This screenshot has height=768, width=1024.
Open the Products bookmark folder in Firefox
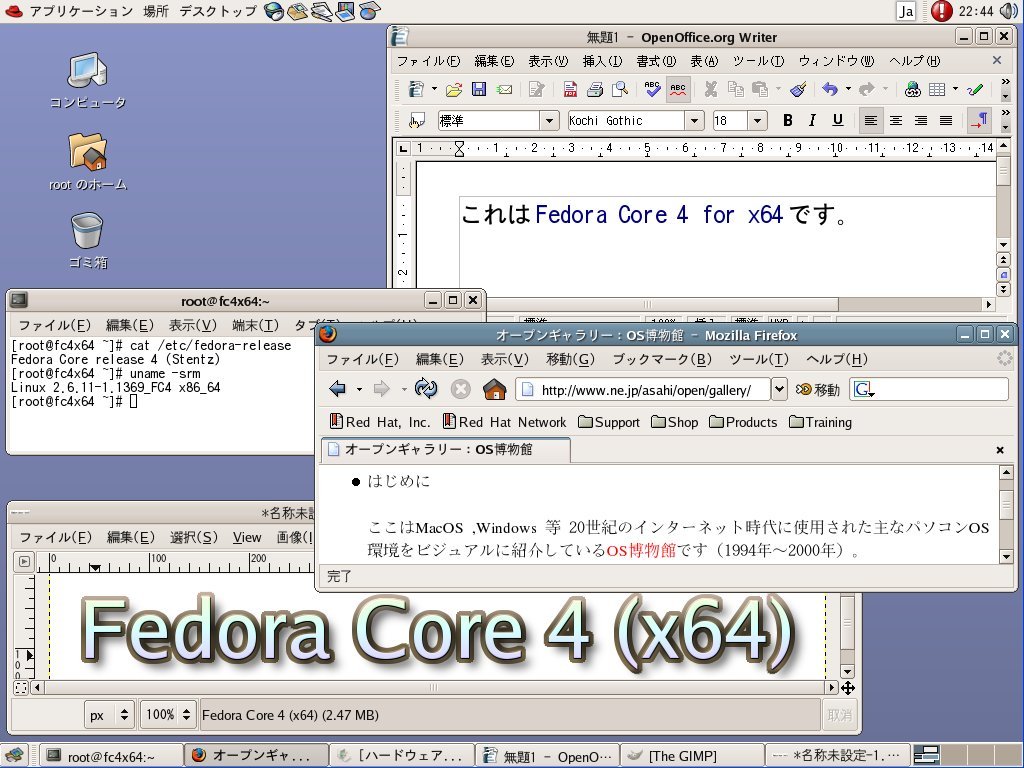click(x=743, y=422)
